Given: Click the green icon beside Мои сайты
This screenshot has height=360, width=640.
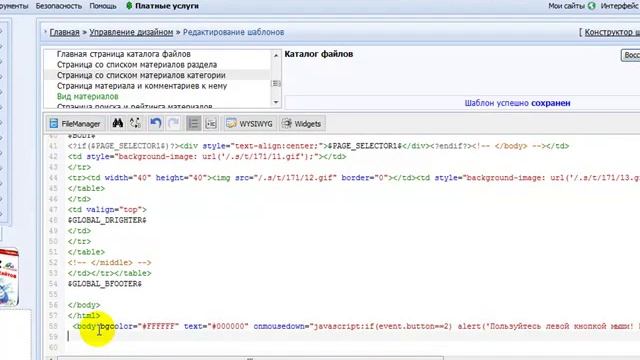Looking at the screenshot, I should (x=591, y=6).
